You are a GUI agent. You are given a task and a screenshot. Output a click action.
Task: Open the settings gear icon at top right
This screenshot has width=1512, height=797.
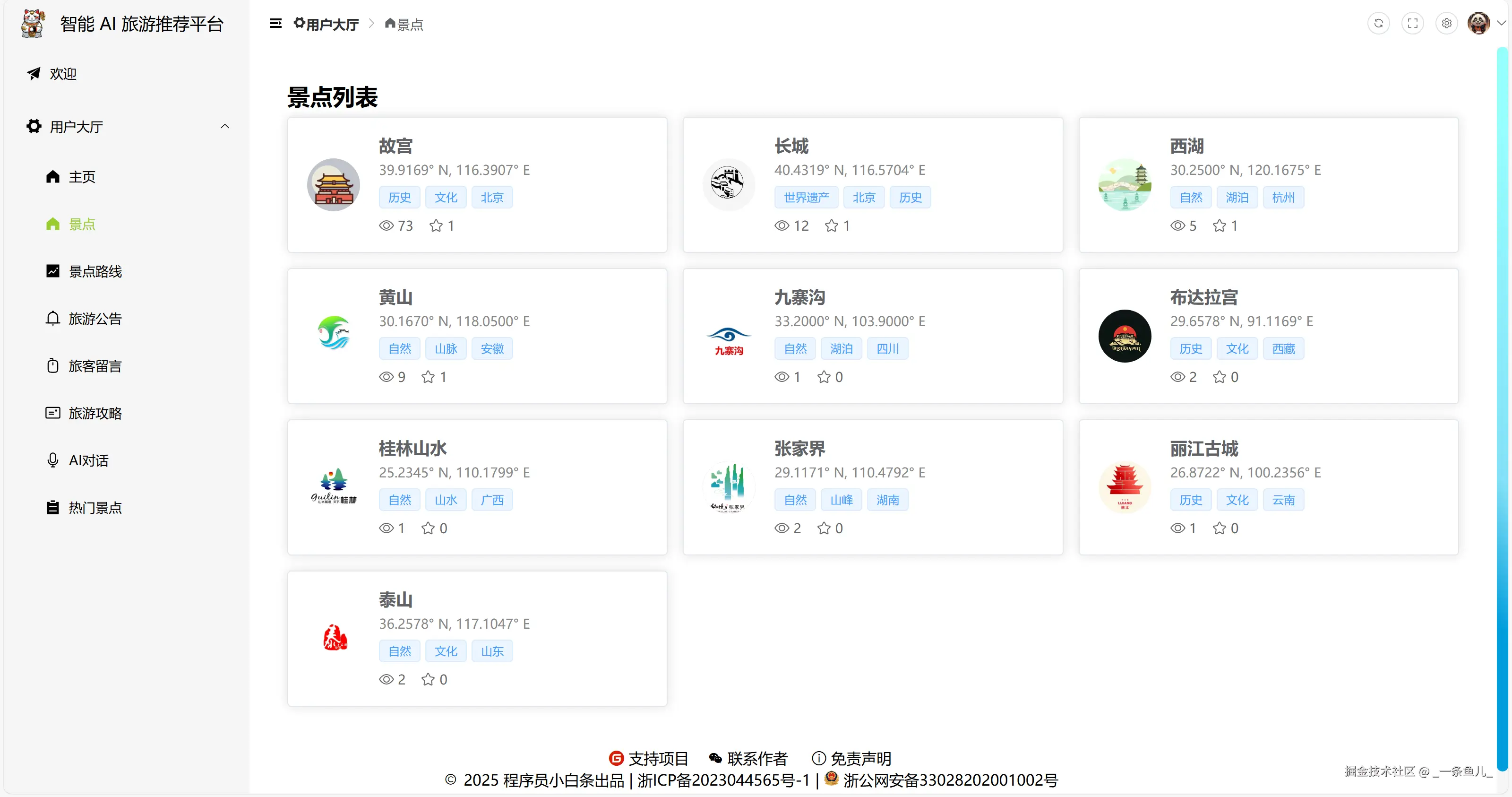(1446, 24)
